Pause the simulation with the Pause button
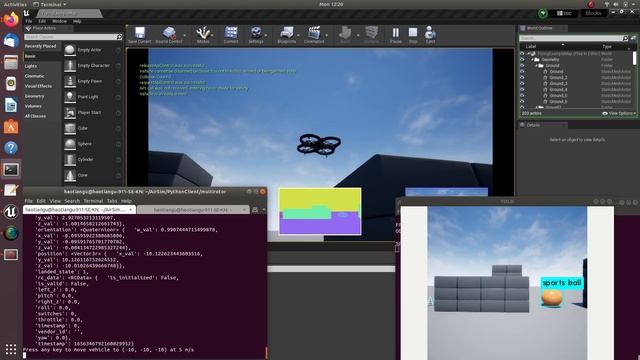 [x=396, y=33]
